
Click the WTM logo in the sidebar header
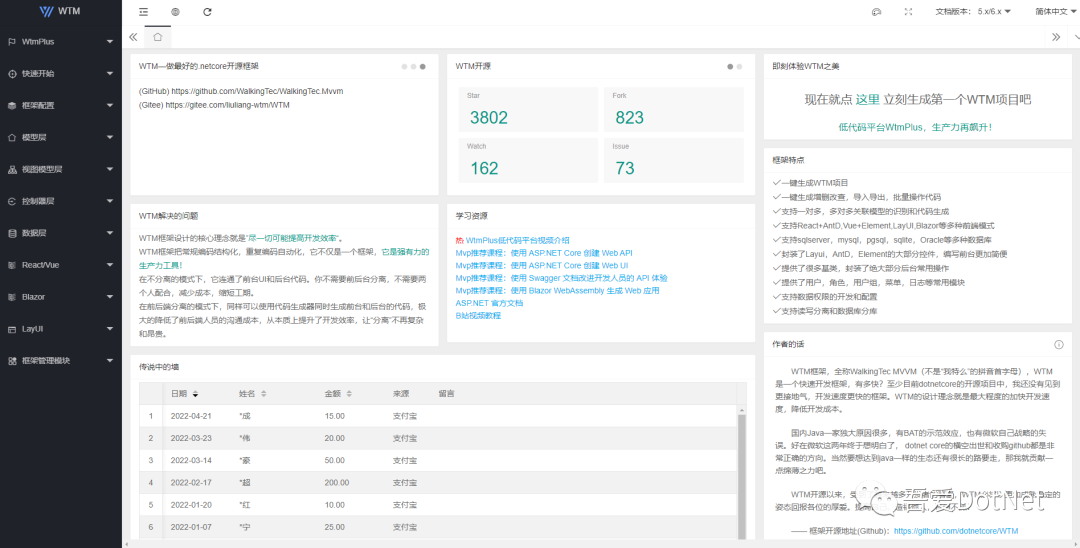pos(61,11)
